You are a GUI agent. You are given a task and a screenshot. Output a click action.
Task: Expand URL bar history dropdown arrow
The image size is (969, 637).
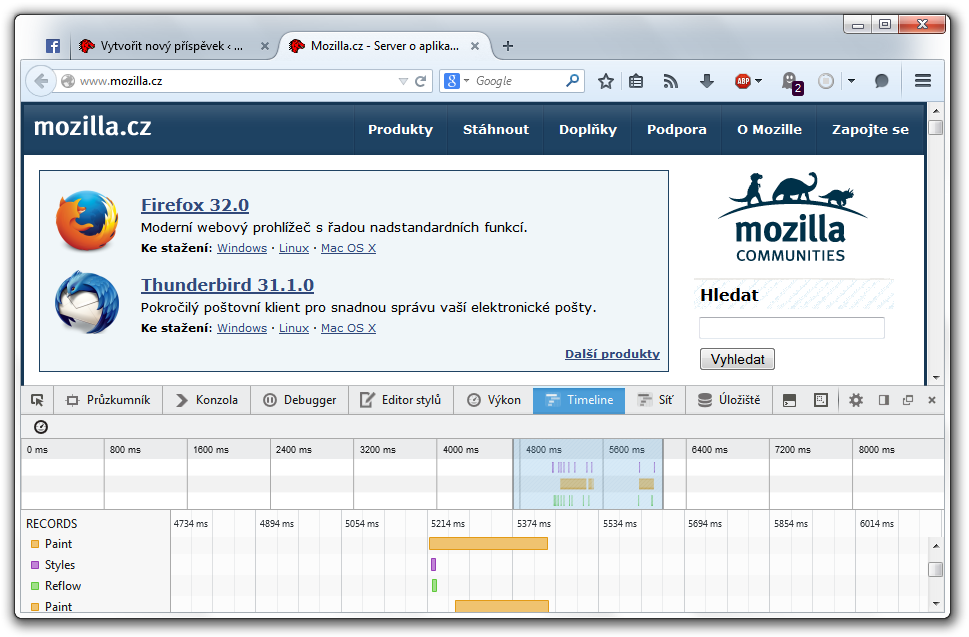(x=403, y=81)
